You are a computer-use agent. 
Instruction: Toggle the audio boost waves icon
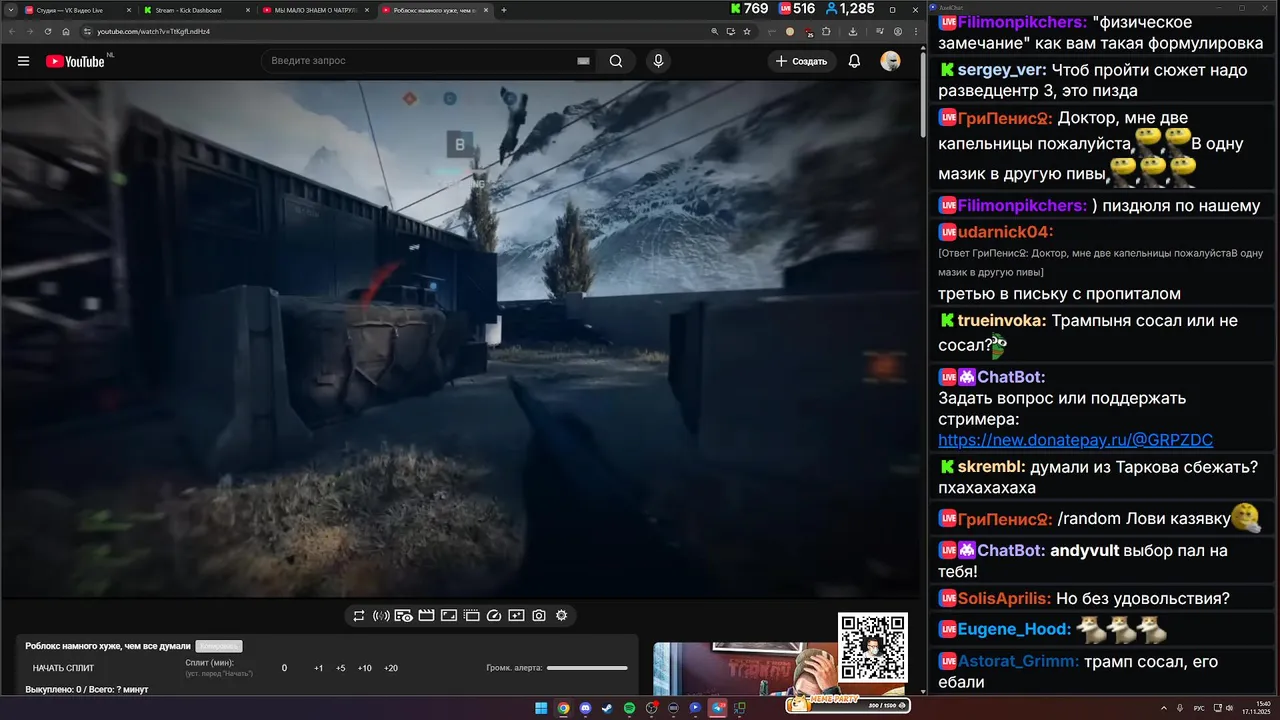tap(381, 616)
